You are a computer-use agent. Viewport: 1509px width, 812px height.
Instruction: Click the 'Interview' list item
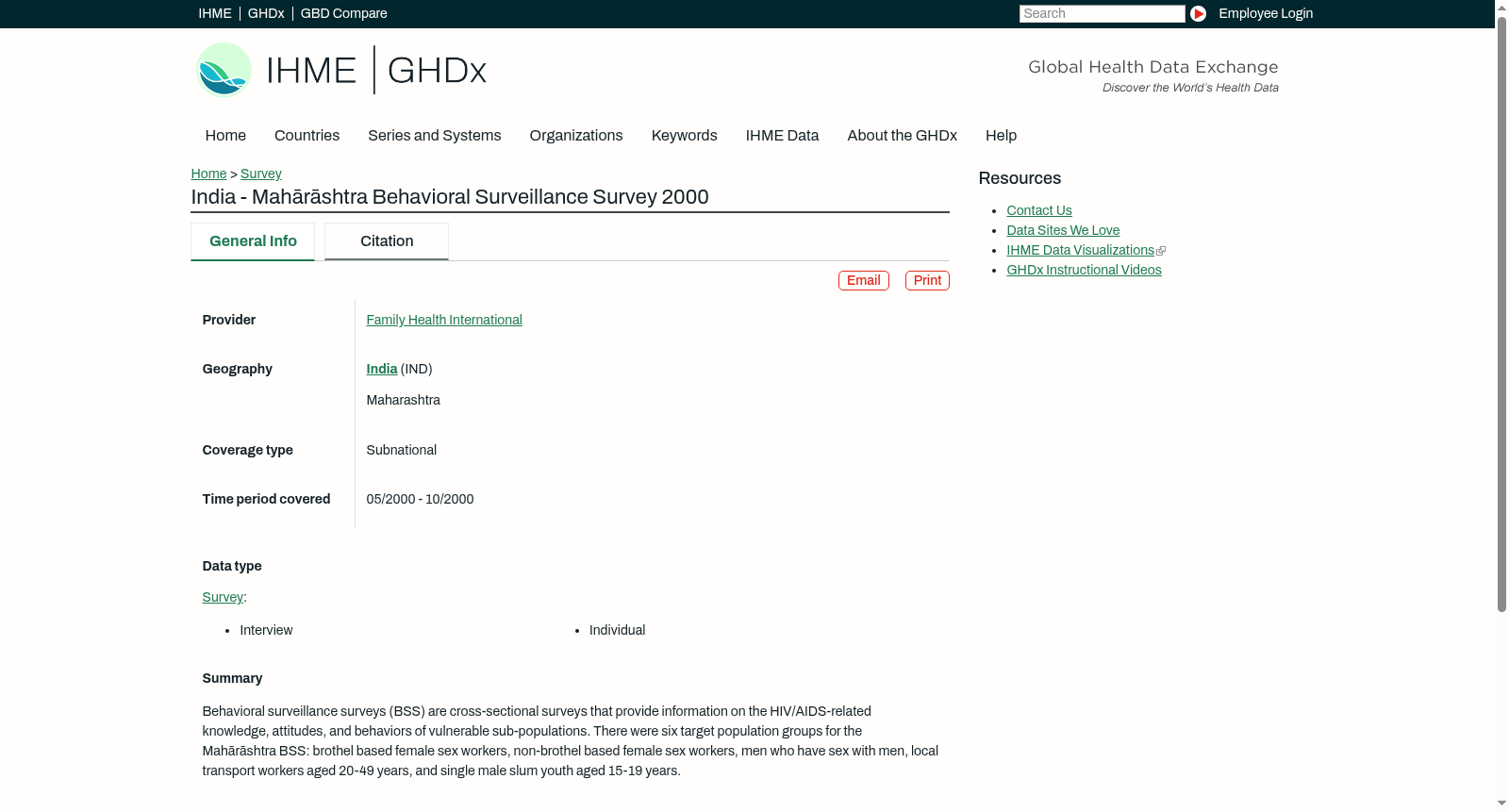[x=266, y=631]
